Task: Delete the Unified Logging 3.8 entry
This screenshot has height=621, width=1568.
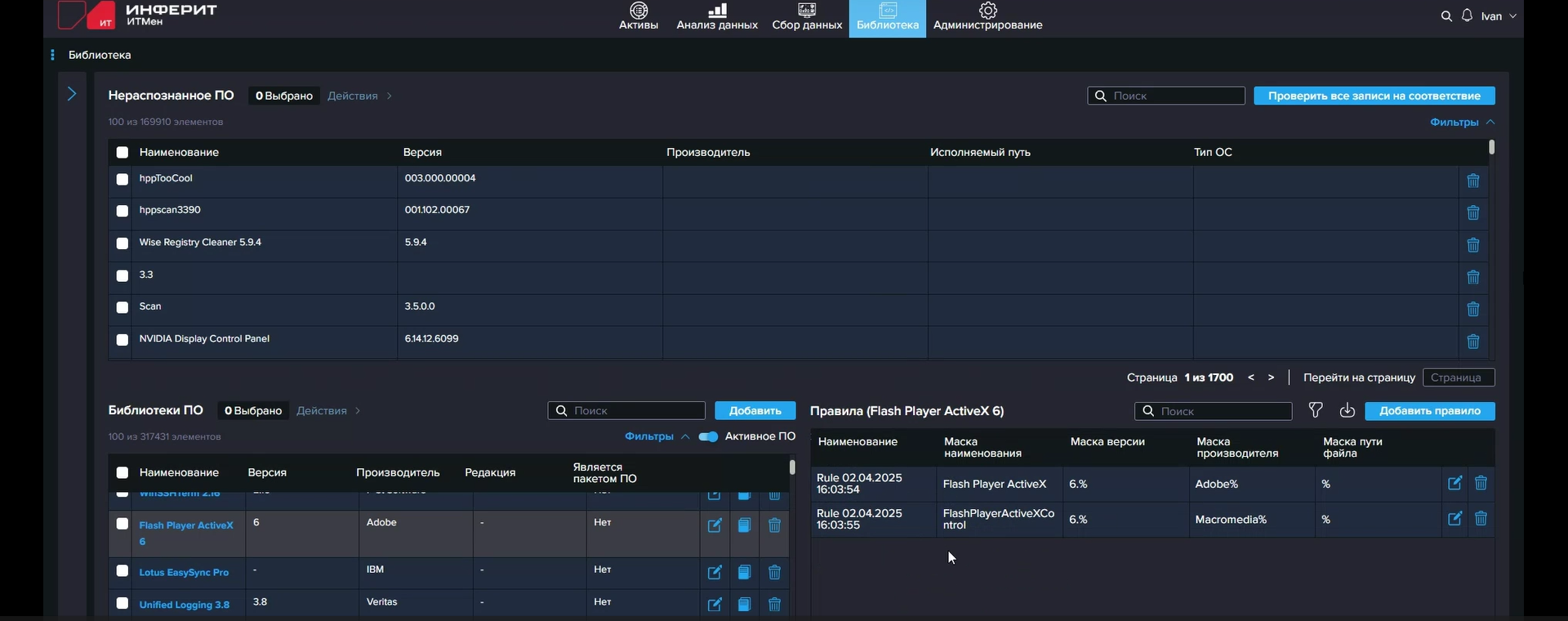Action: [x=774, y=605]
